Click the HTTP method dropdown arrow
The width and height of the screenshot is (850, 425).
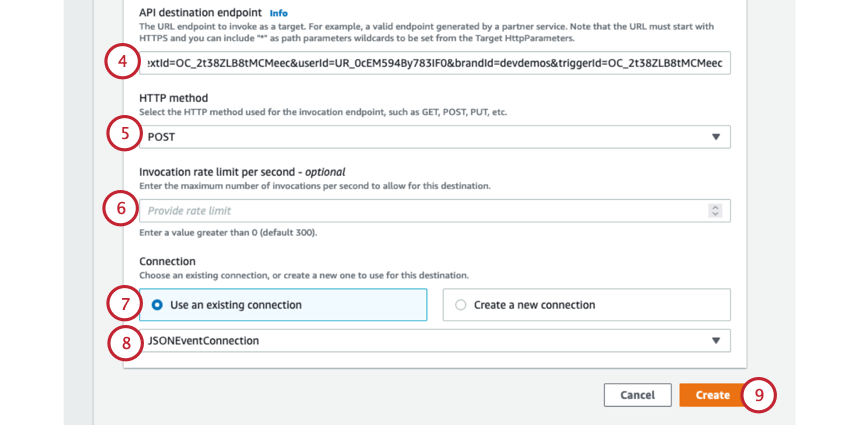point(716,137)
